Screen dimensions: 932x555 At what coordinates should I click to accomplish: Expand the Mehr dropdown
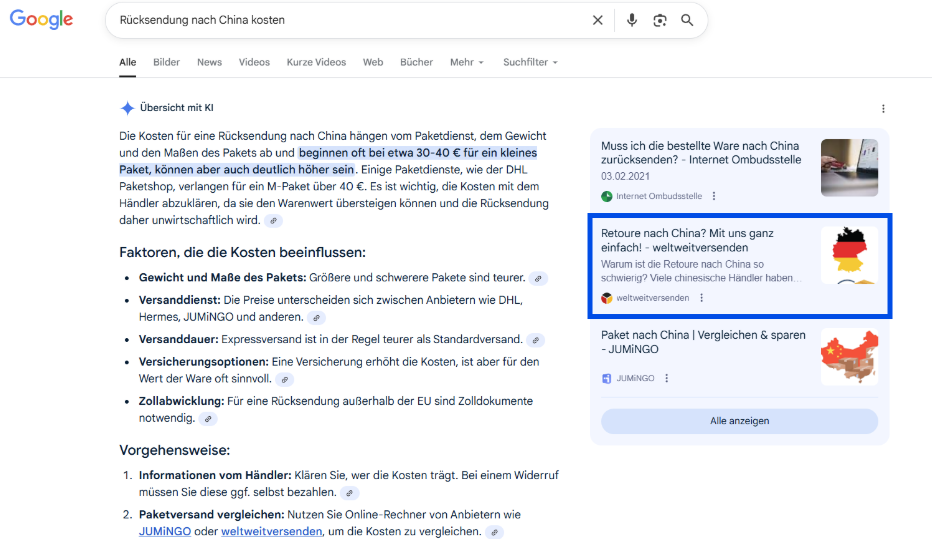point(467,62)
